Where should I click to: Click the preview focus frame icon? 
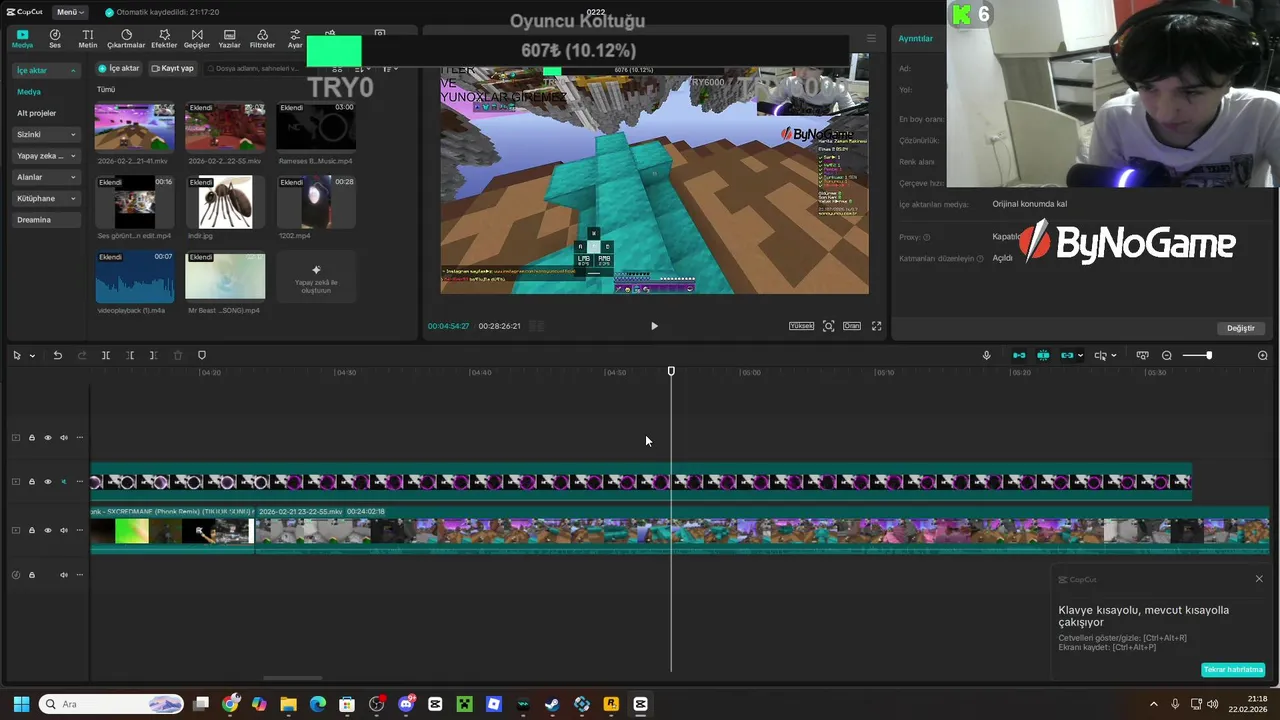[828, 326]
